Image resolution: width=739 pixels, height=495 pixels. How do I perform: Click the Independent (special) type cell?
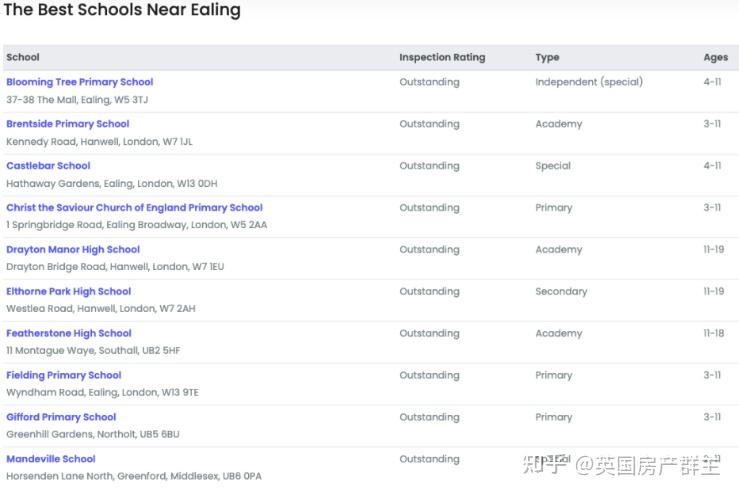pyautogui.click(x=589, y=82)
